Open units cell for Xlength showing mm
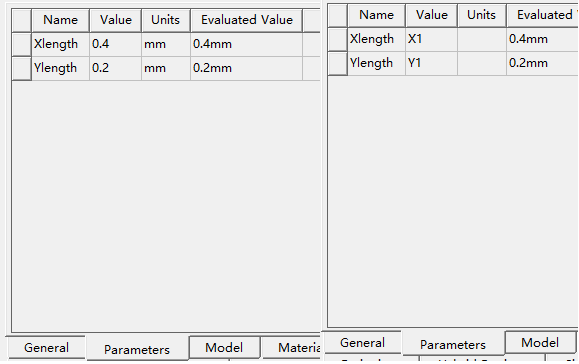579x364 pixels. [x=166, y=44]
